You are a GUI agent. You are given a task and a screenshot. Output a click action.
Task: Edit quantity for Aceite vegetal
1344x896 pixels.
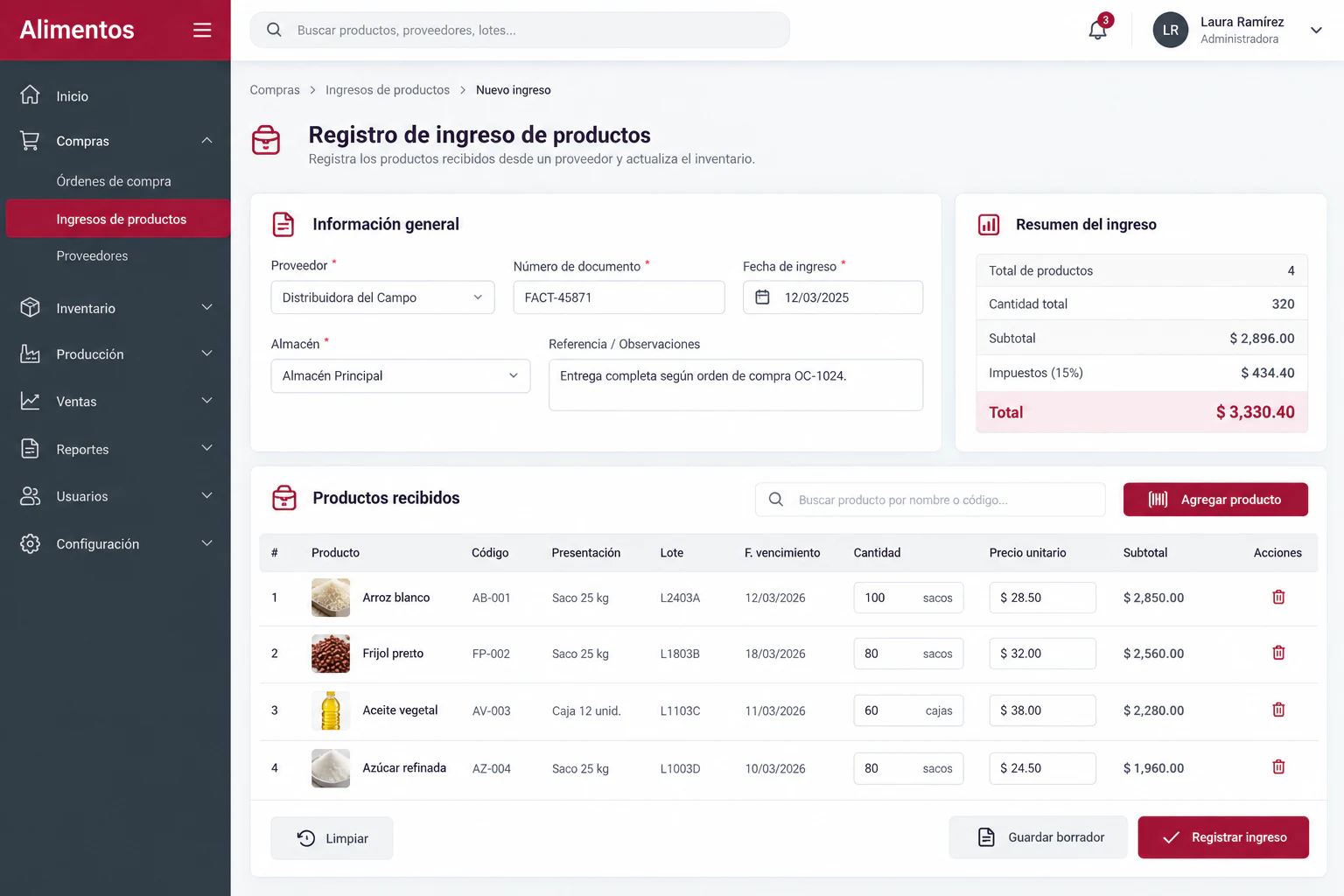(908, 710)
